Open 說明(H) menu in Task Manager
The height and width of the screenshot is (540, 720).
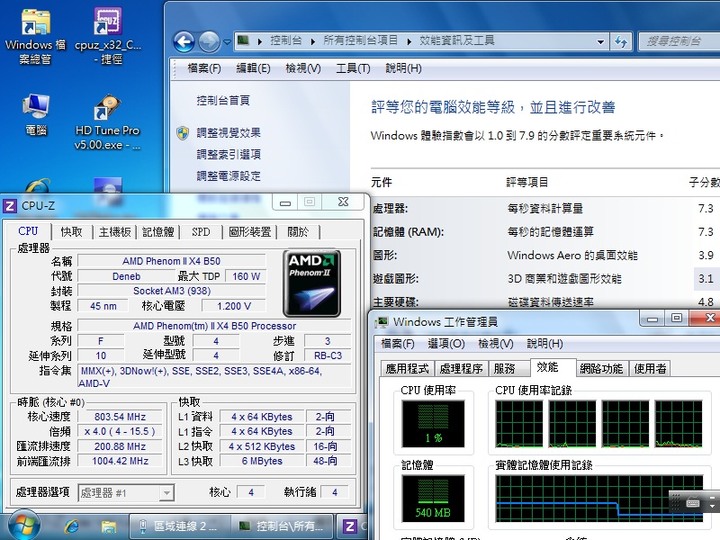(x=545, y=343)
